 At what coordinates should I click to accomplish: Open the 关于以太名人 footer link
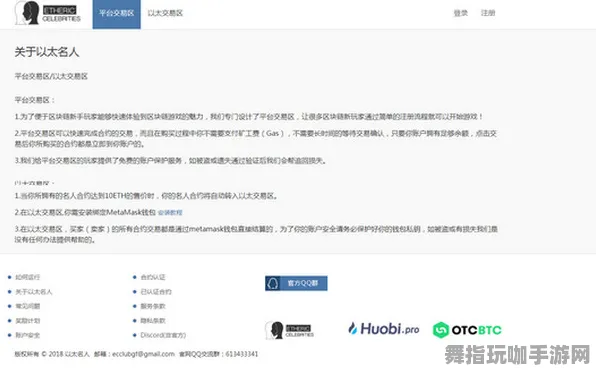pyautogui.click(x=33, y=292)
